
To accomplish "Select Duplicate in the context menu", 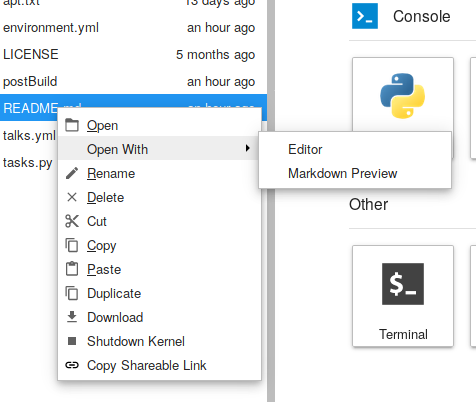I will (159, 293).
